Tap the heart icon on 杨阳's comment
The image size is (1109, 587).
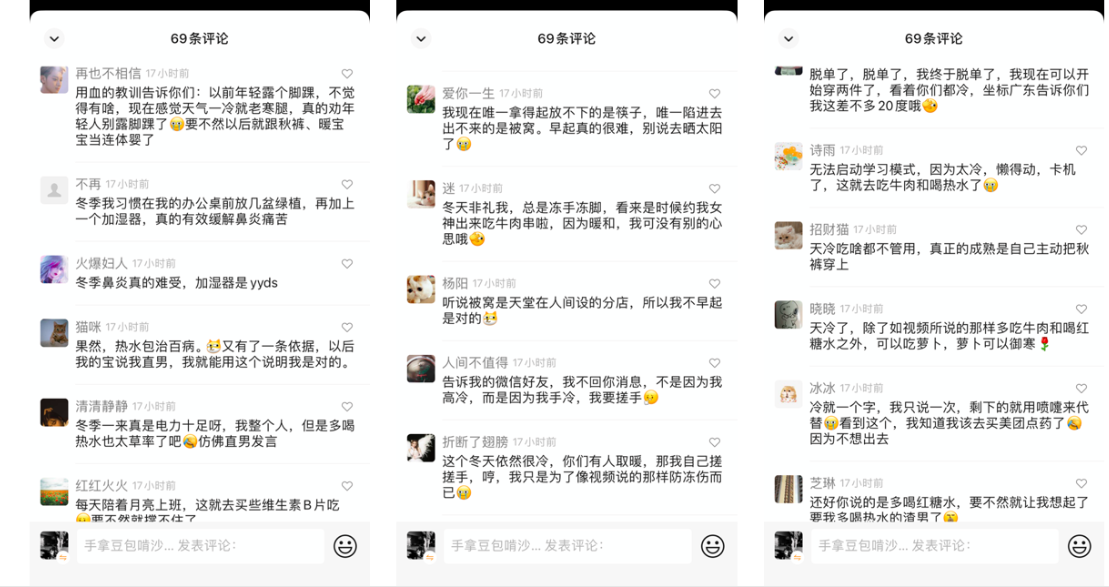pyautogui.click(x=714, y=284)
